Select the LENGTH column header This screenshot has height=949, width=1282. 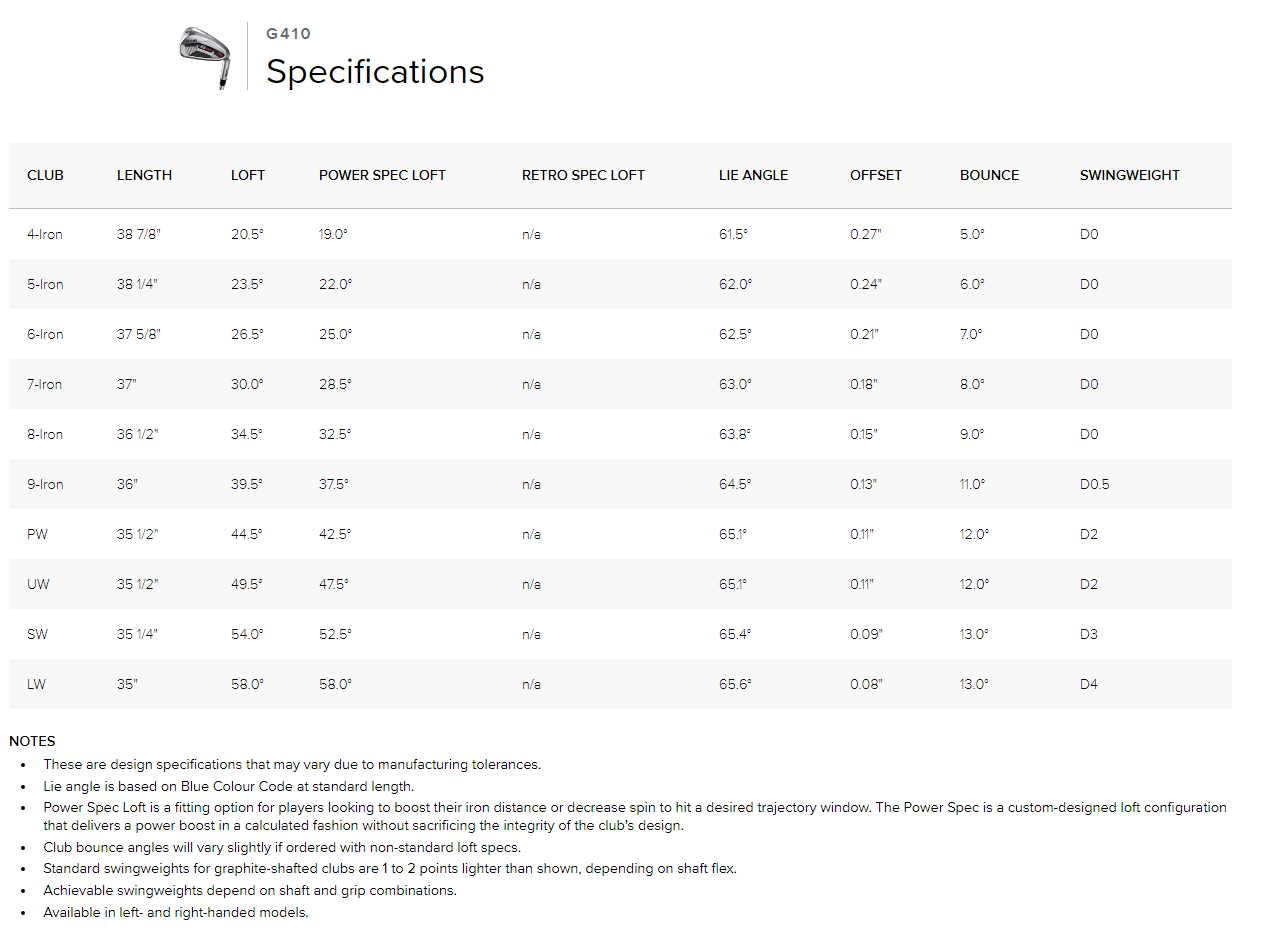(144, 175)
